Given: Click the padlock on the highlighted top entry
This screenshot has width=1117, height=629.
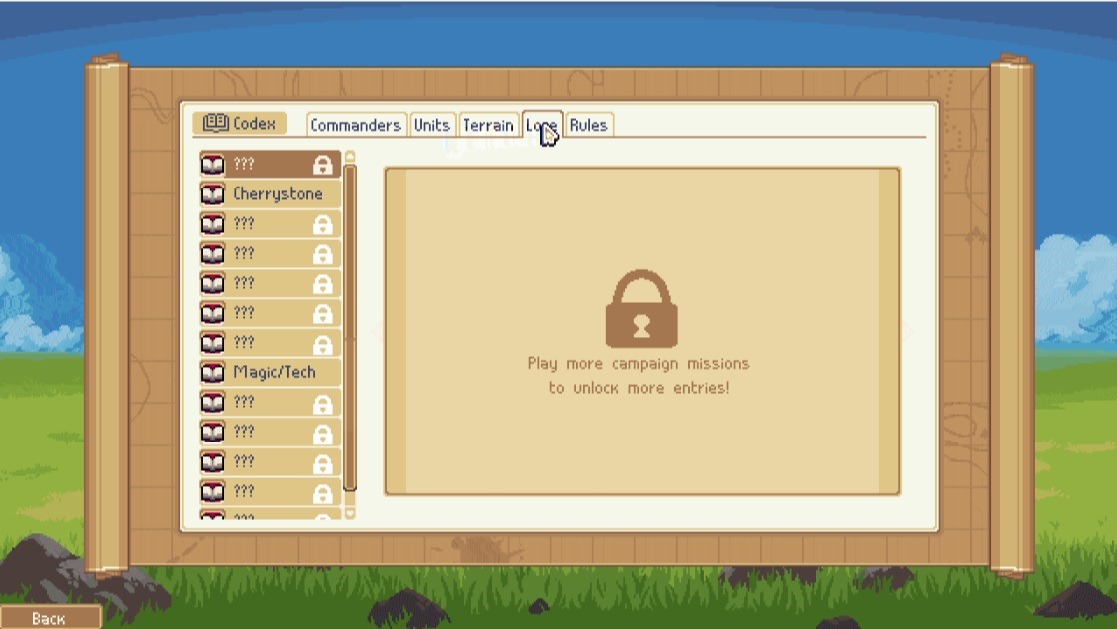Looking at the screenshot, I should (322, 165).
